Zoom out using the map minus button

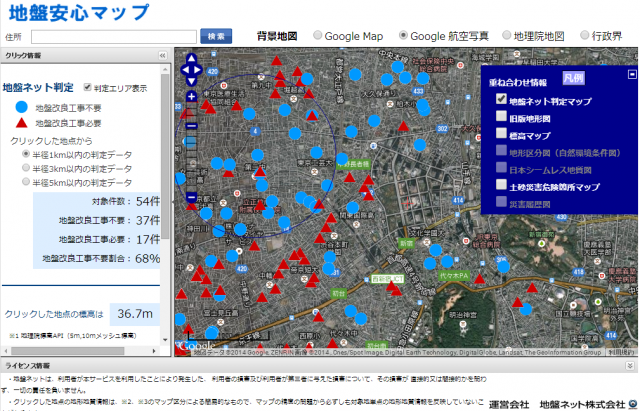pyautogui.click(x=191, y=197)
